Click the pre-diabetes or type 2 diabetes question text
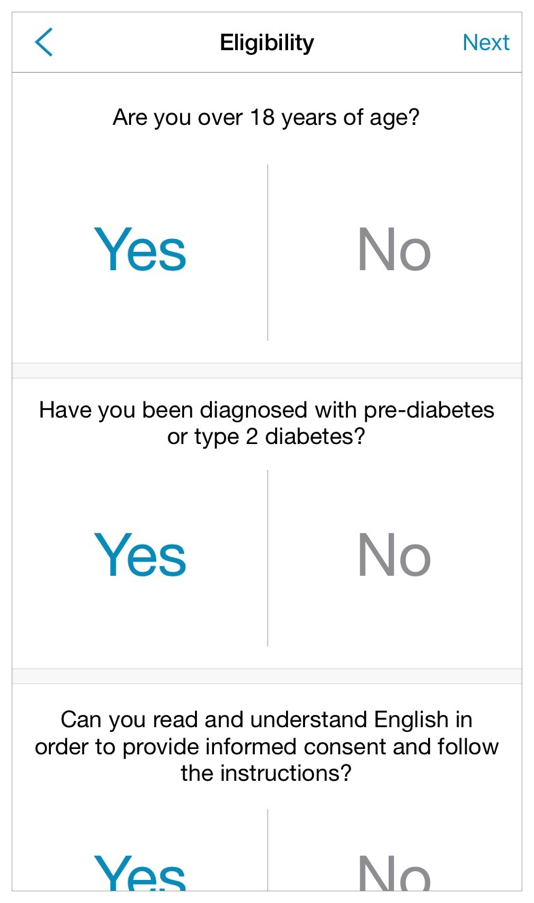 (266, 423)
